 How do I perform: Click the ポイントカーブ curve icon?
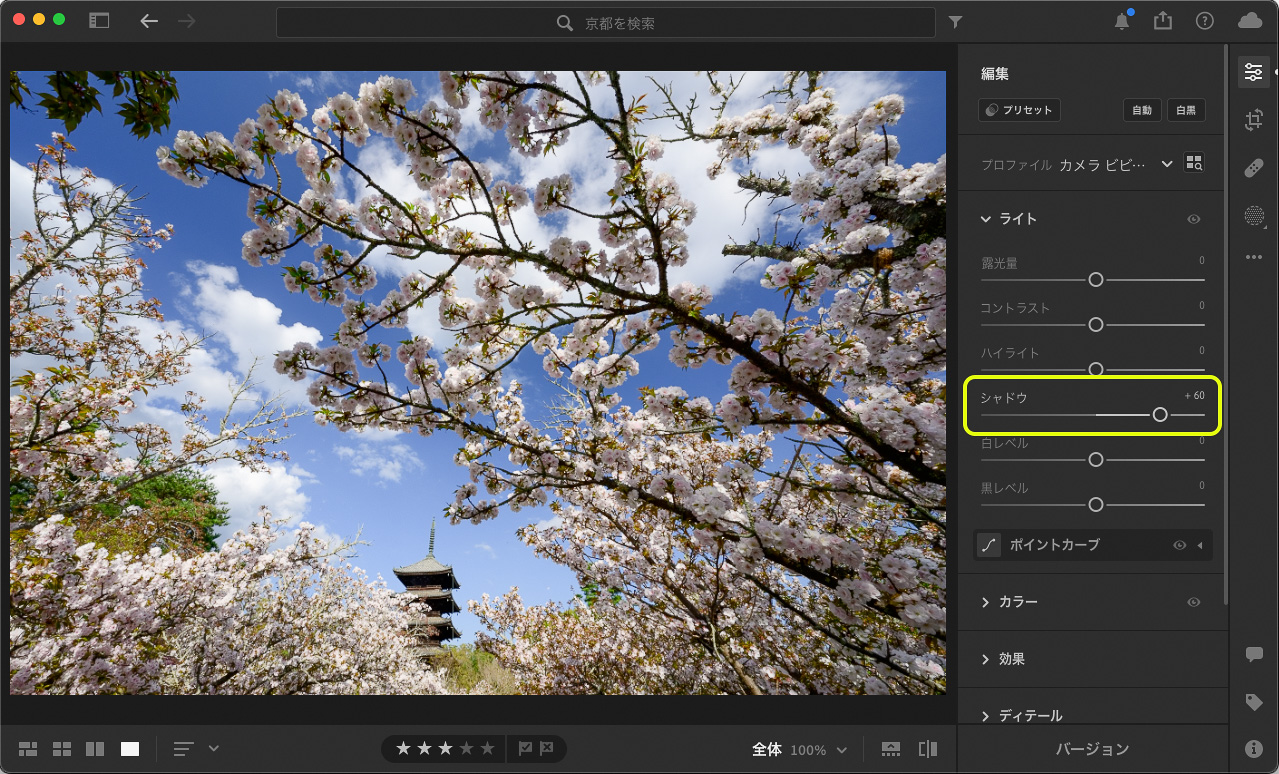pos(989,545)
